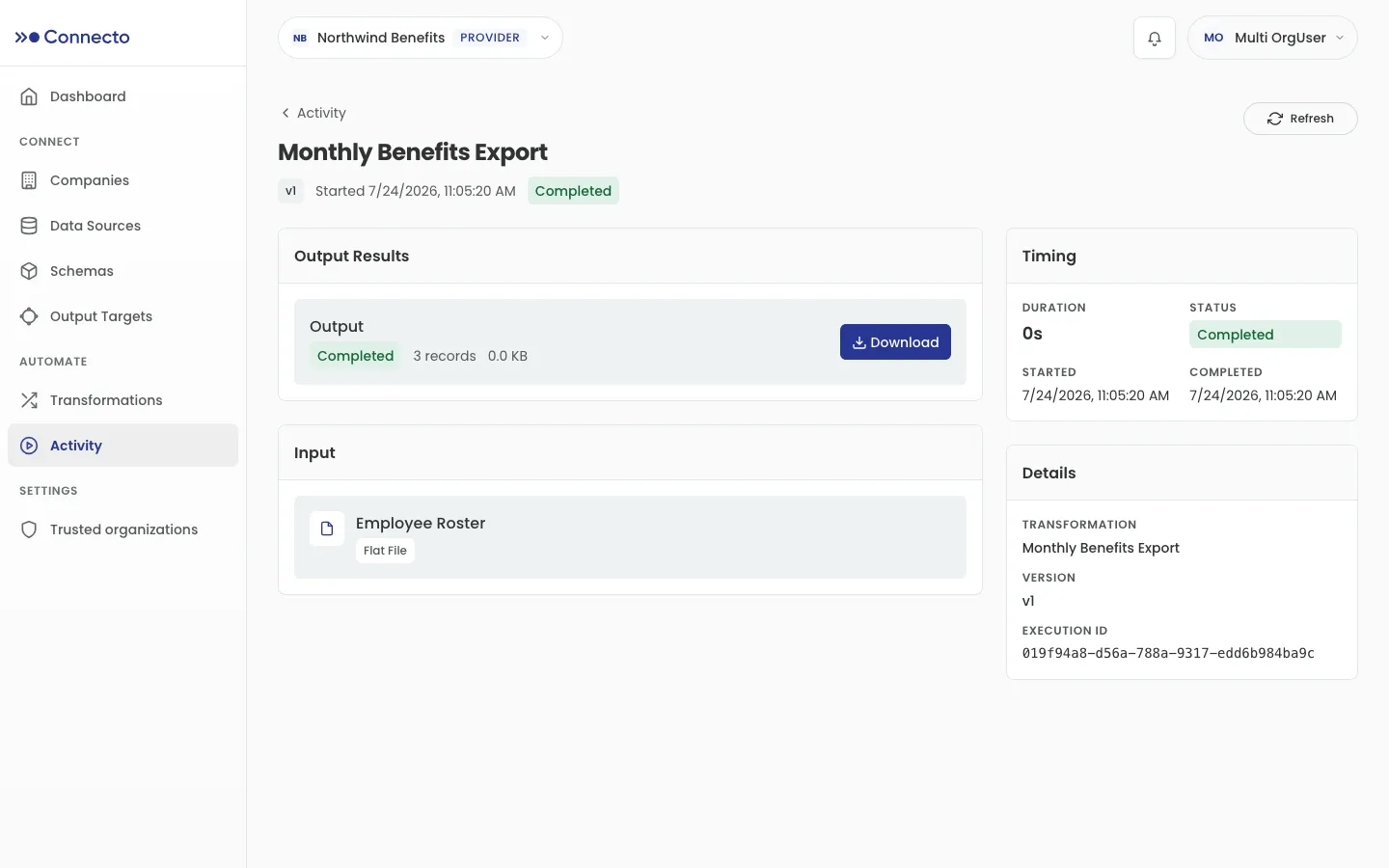Click the v1 value under VERSION
Image resolution: width=1389 pixels, height=868 pixels.
pos(1028,601)
